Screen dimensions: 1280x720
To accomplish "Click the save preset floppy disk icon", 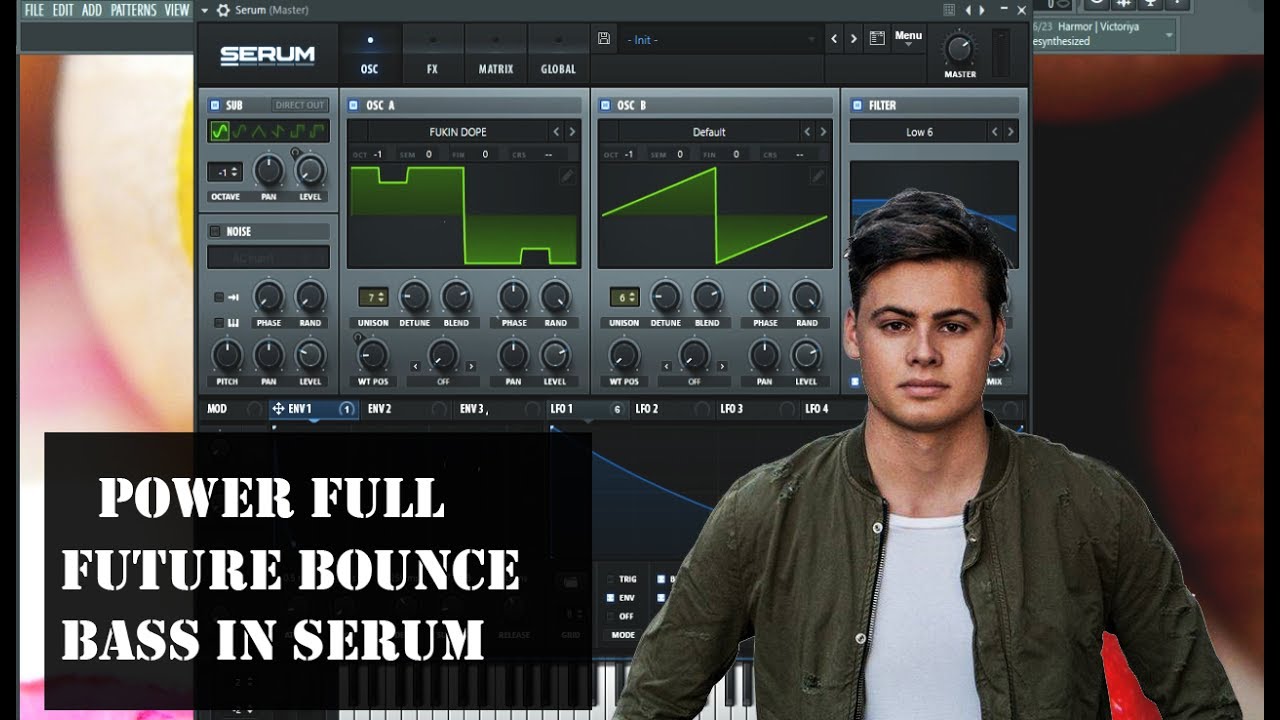I will point(604,38).
